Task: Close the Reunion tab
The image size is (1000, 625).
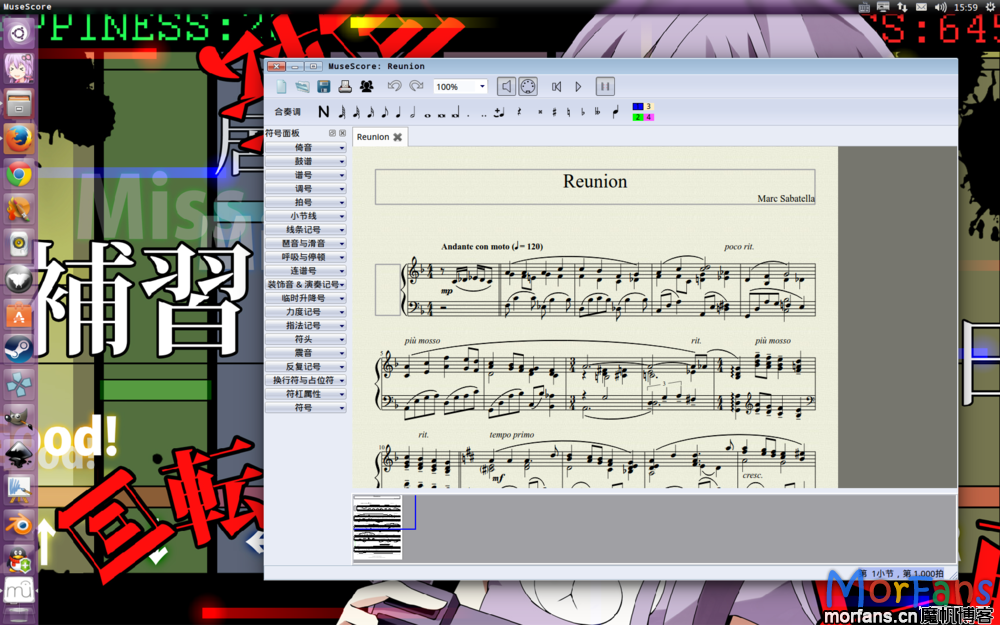Action: pos(397,137)
